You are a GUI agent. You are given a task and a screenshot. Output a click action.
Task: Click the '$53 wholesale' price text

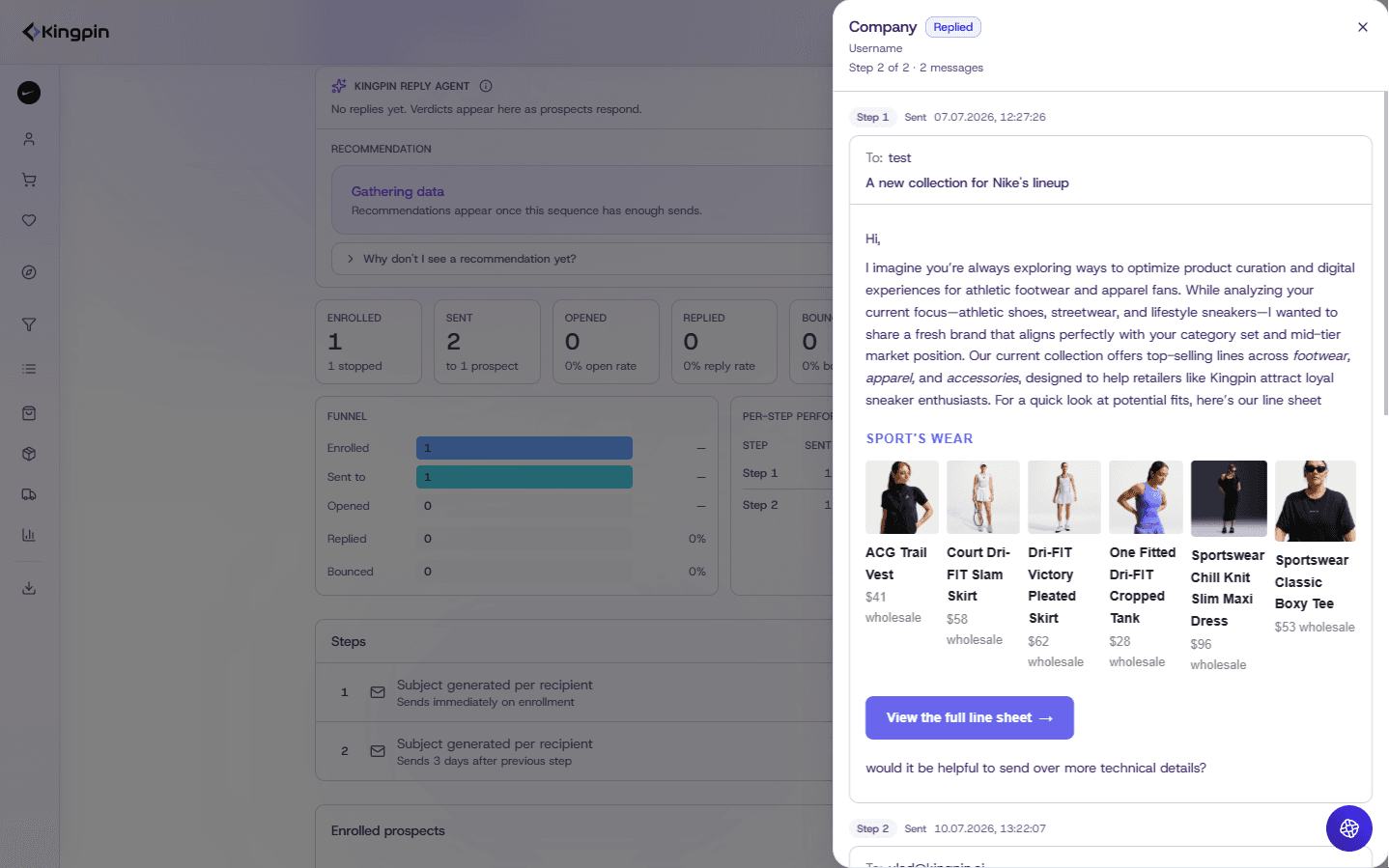point(1315,627)
